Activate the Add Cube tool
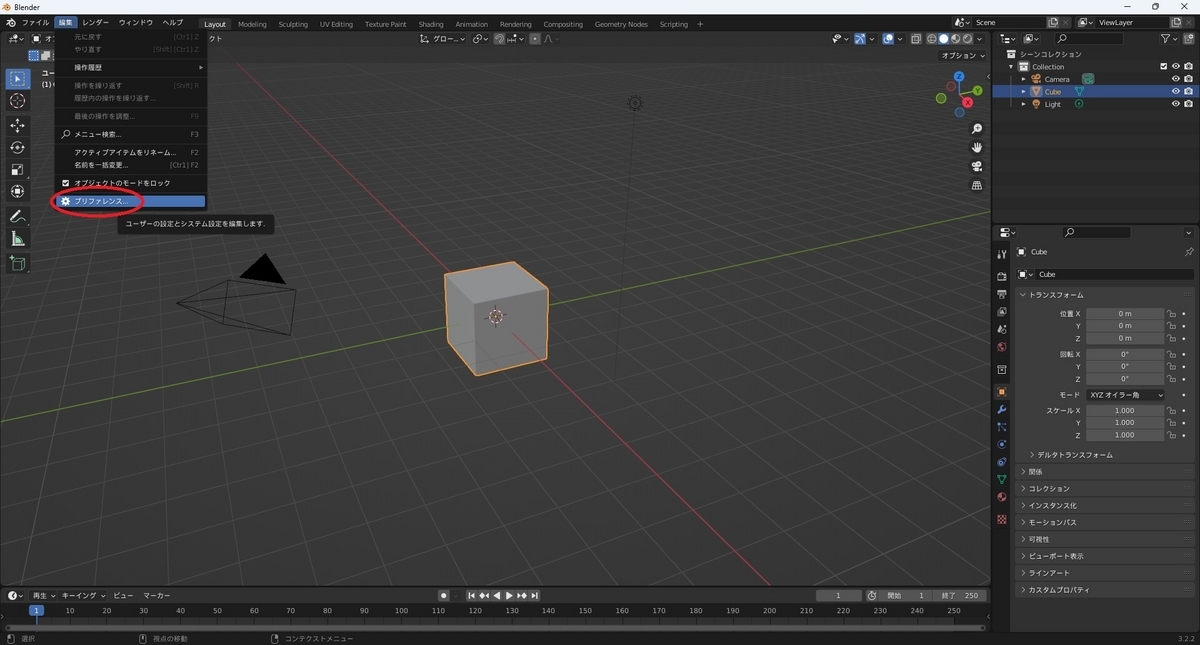The height and width of the screenshot is (645, 1200). (x=18, y=263)
